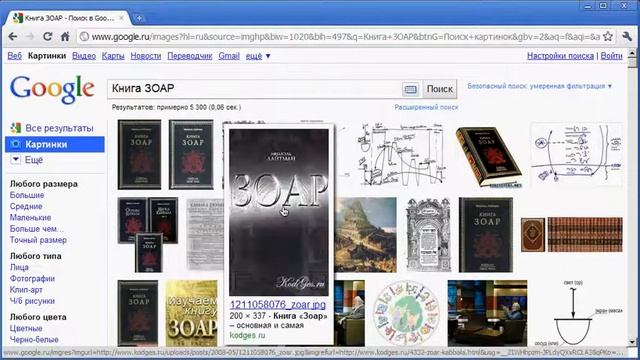Screen dimensions: 640x360
Task: Open the 'изучаем книгу ЗОАР' golden thumbnail
Action: (191, 313)
